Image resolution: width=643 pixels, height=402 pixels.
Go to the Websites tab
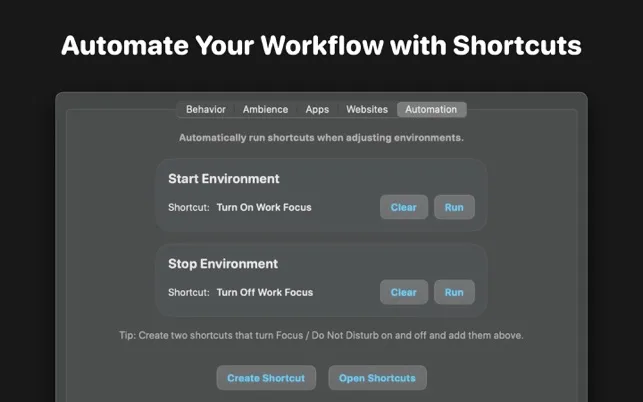tap(367, 110)
